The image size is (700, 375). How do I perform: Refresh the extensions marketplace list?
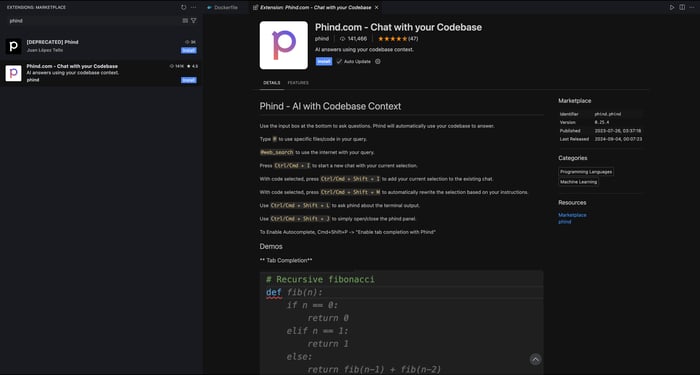pos(183,8)
